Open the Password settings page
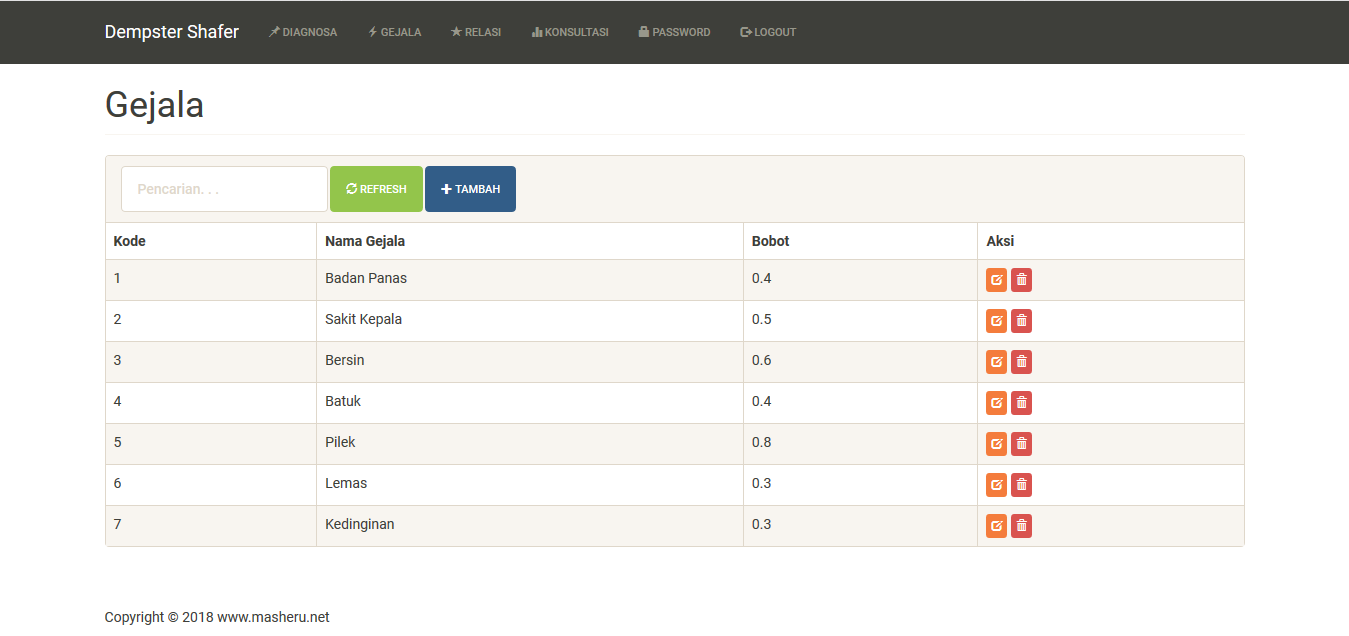1349x636 pixels. click(x=674, y=32)
